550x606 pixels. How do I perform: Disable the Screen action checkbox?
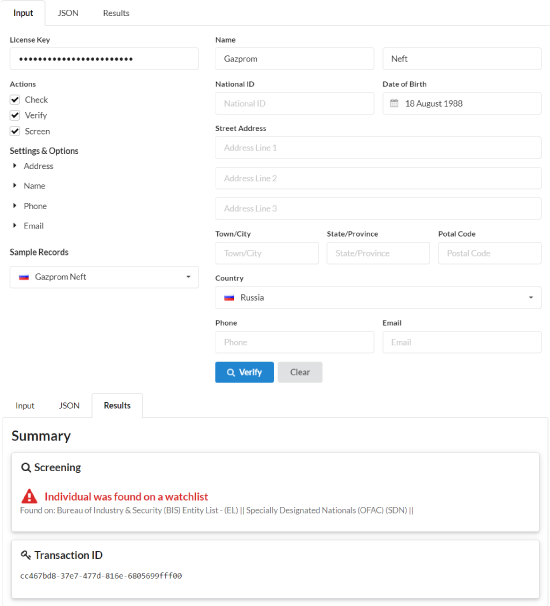tap(15, 131)
